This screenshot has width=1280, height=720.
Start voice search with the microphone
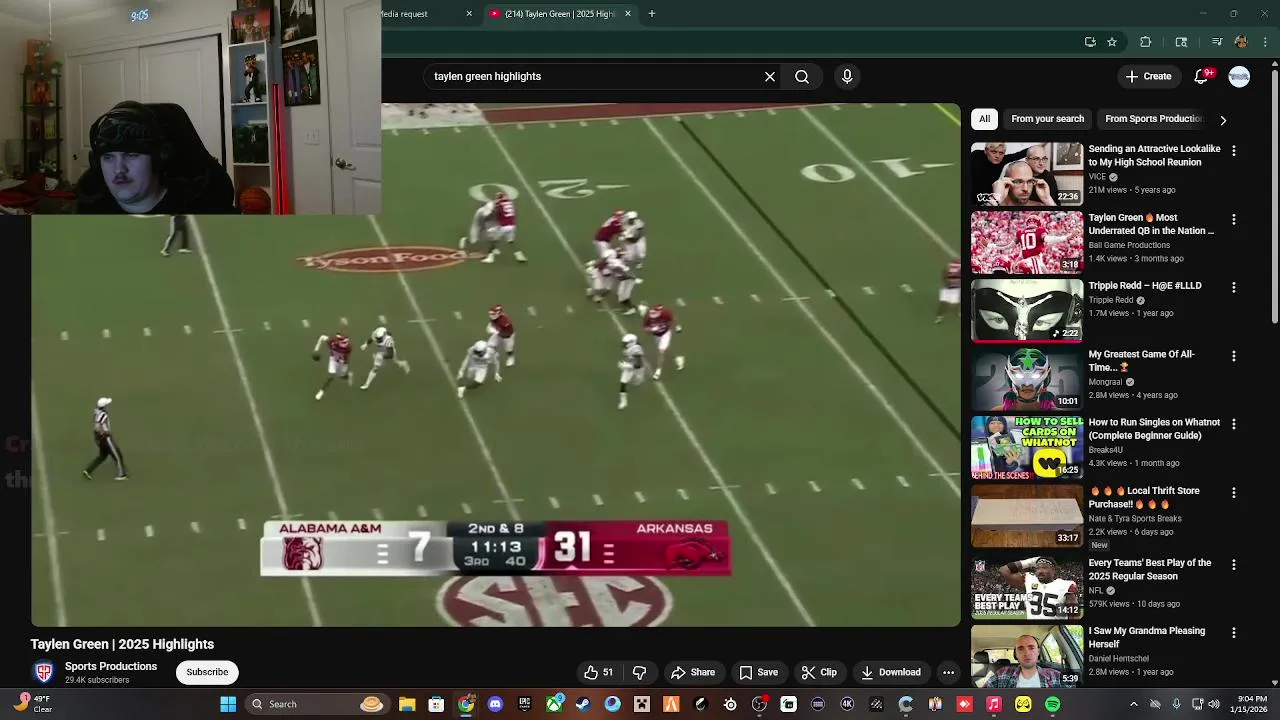click(847, 76)
